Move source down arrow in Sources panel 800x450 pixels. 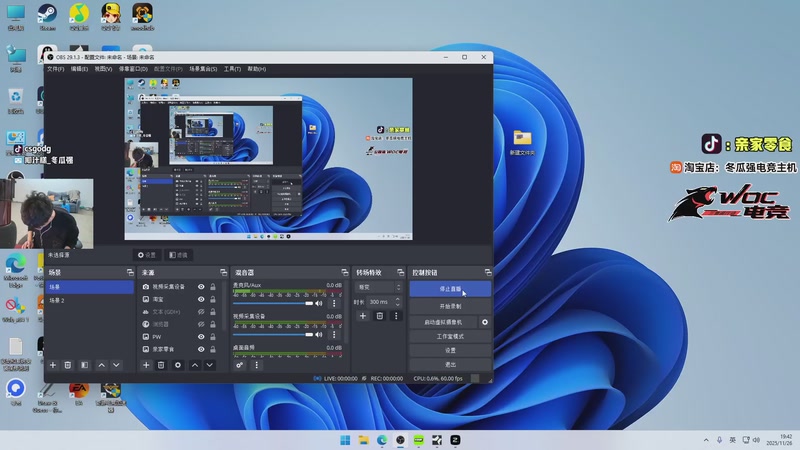click(x=209, y=365)
